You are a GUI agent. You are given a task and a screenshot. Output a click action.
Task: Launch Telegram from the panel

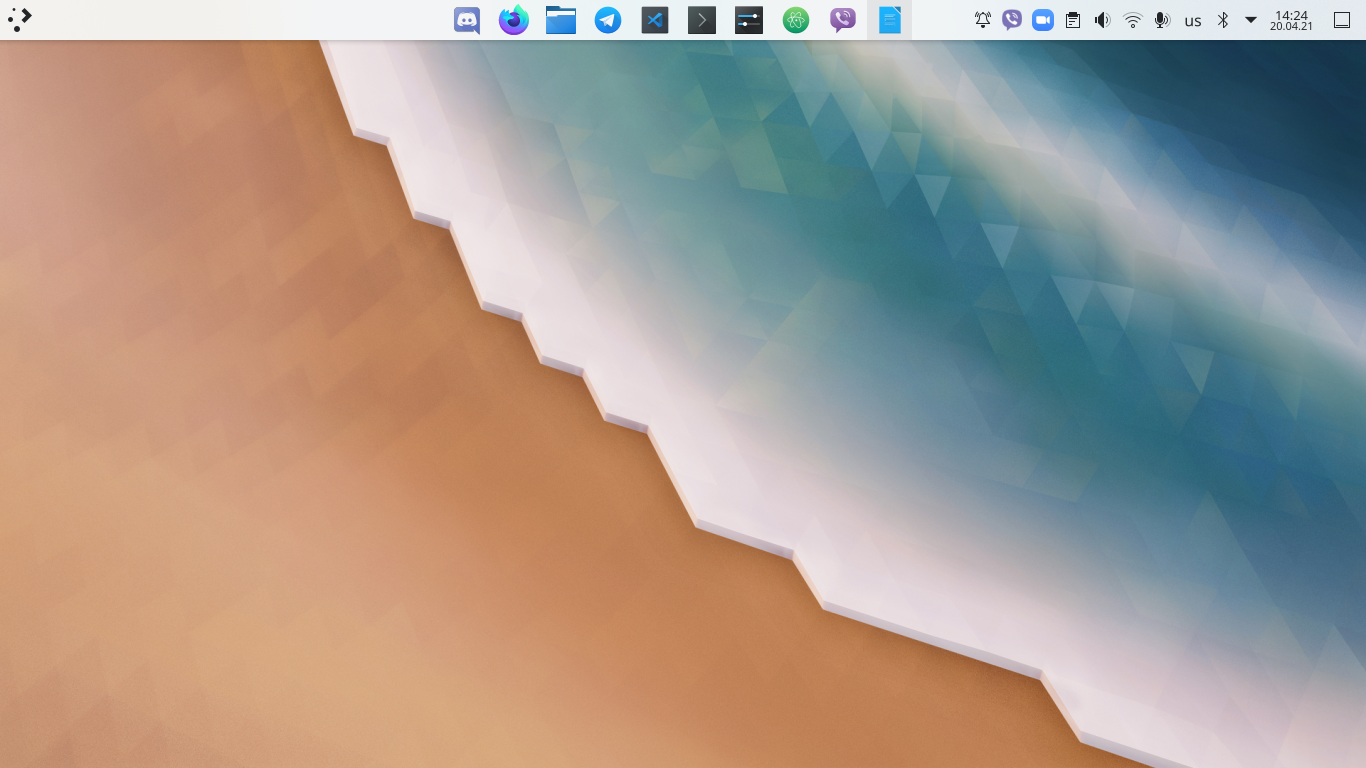[608, 20]
